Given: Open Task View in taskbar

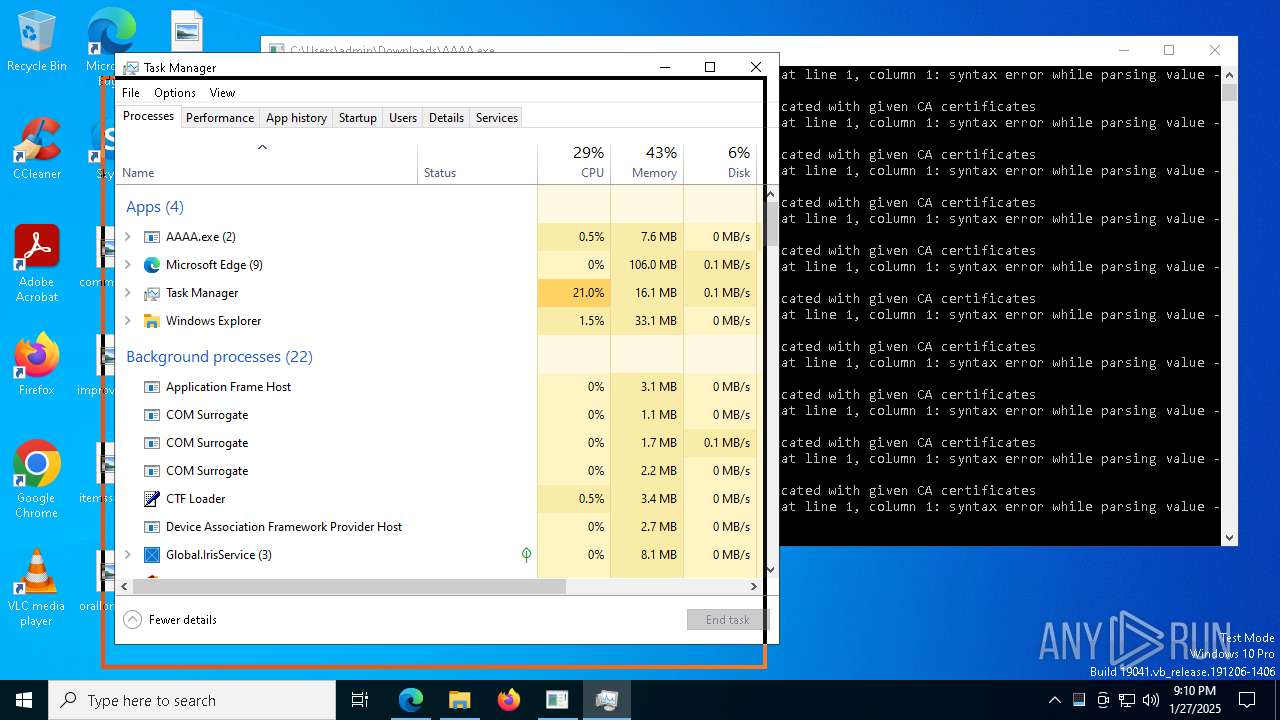Looking at the screenshot, I should (x=360, y=700).
